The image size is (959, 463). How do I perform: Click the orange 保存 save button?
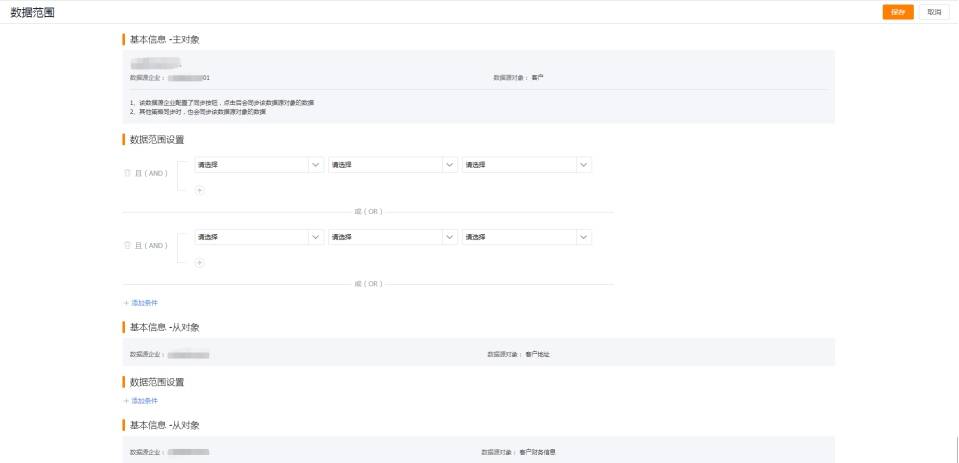(898, 12)
